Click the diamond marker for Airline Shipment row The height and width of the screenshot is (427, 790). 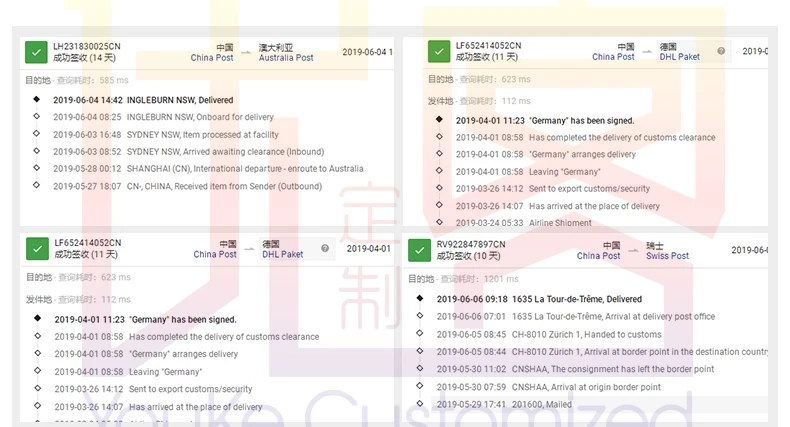point(439,222)
